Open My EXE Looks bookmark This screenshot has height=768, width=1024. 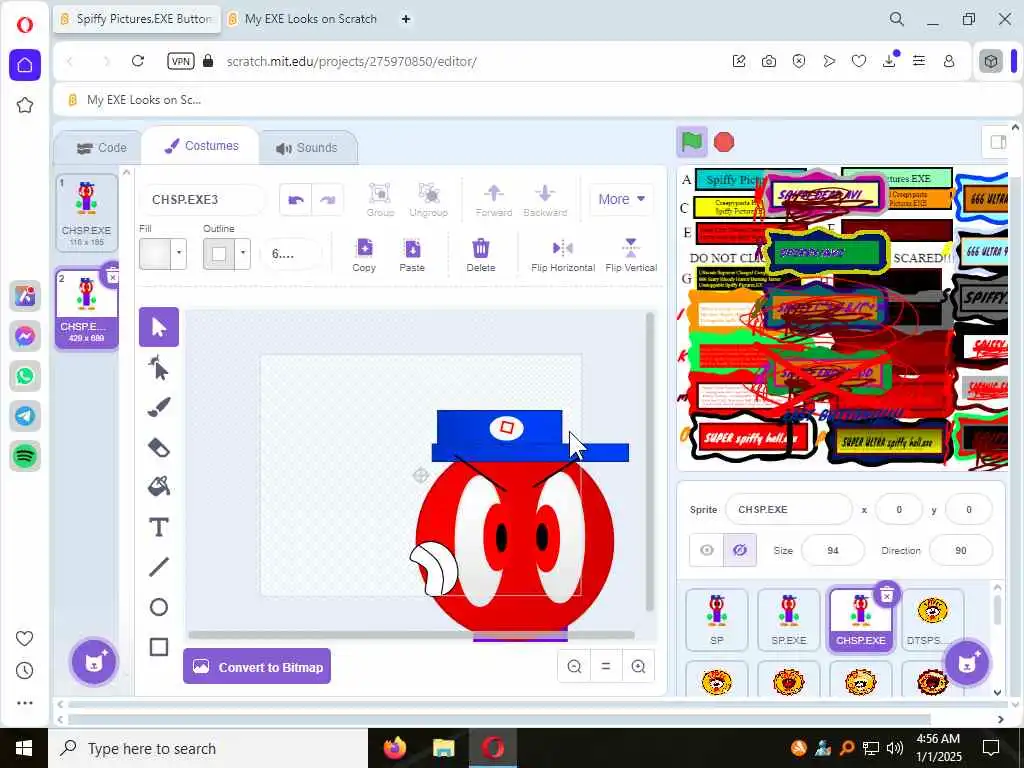point(135,100)
